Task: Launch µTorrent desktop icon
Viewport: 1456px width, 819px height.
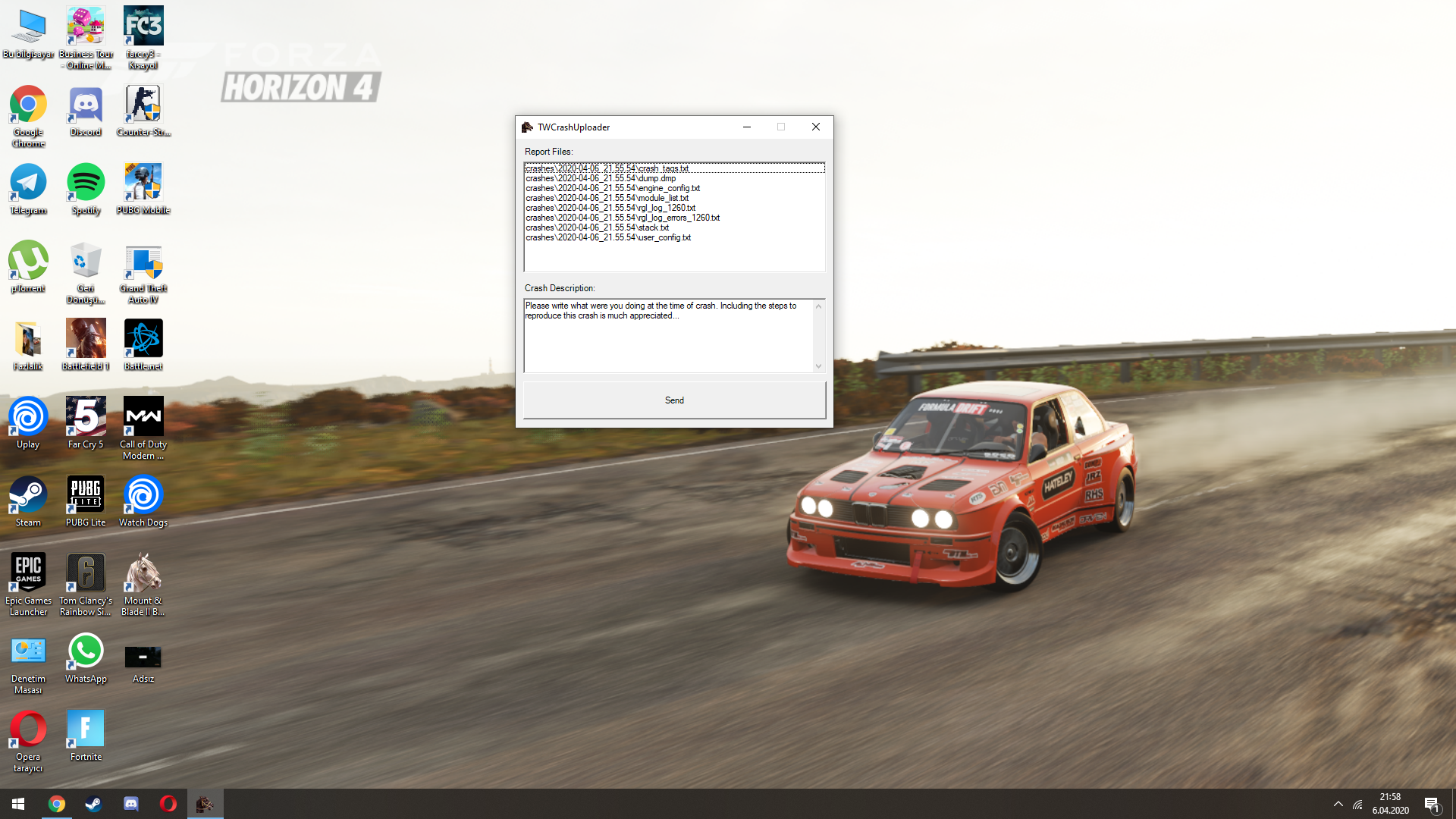Action: click(28, 267)
